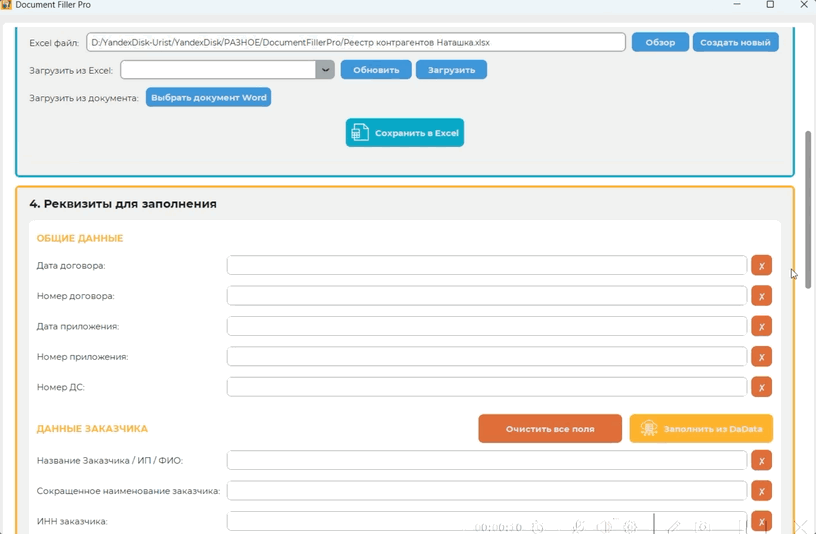Expand the Загрузить из Excel dropdown arrow
This screenshot has width=816, height=534.
click(x=325, y=70)
